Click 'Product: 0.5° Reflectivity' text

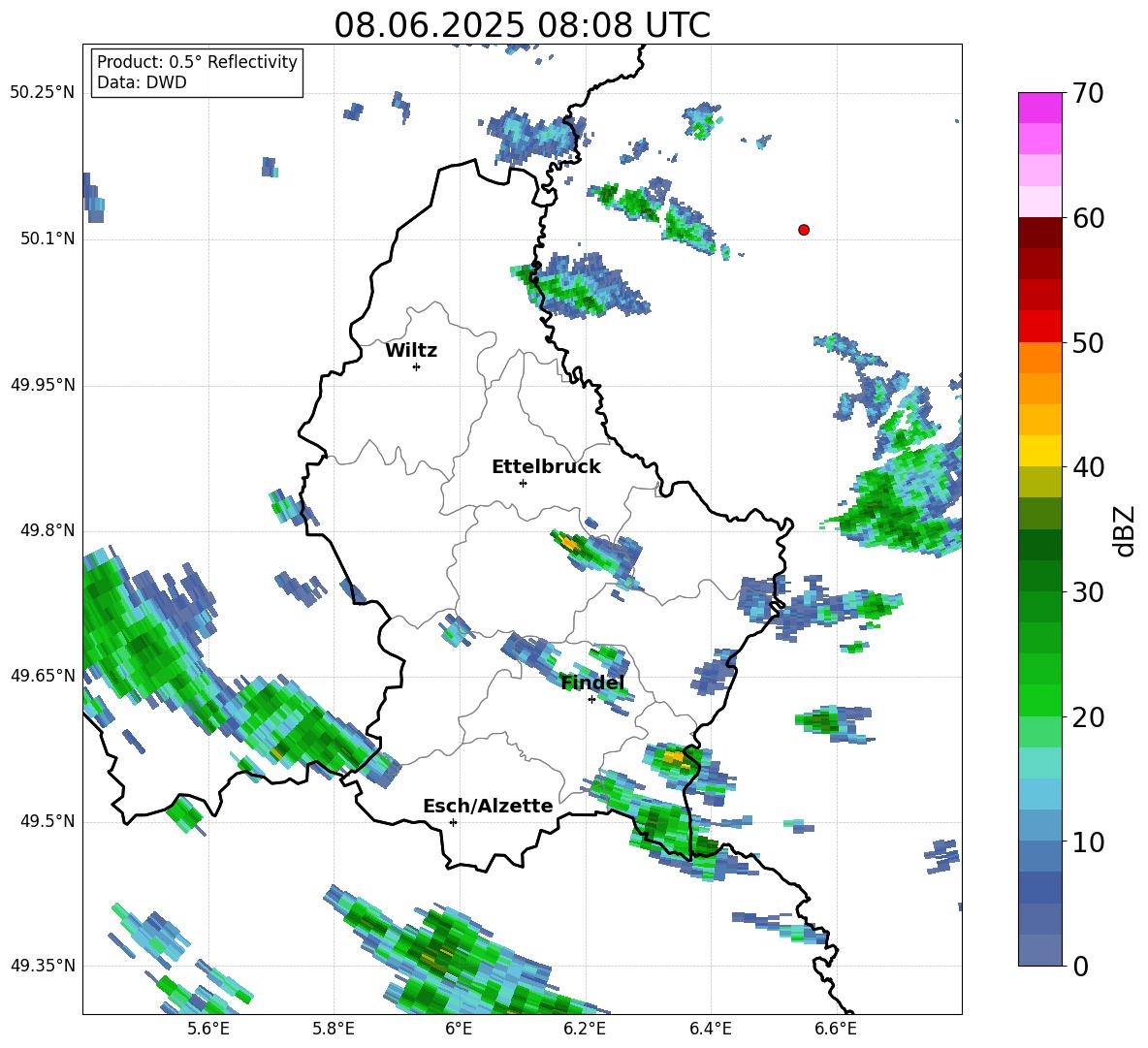197,61
